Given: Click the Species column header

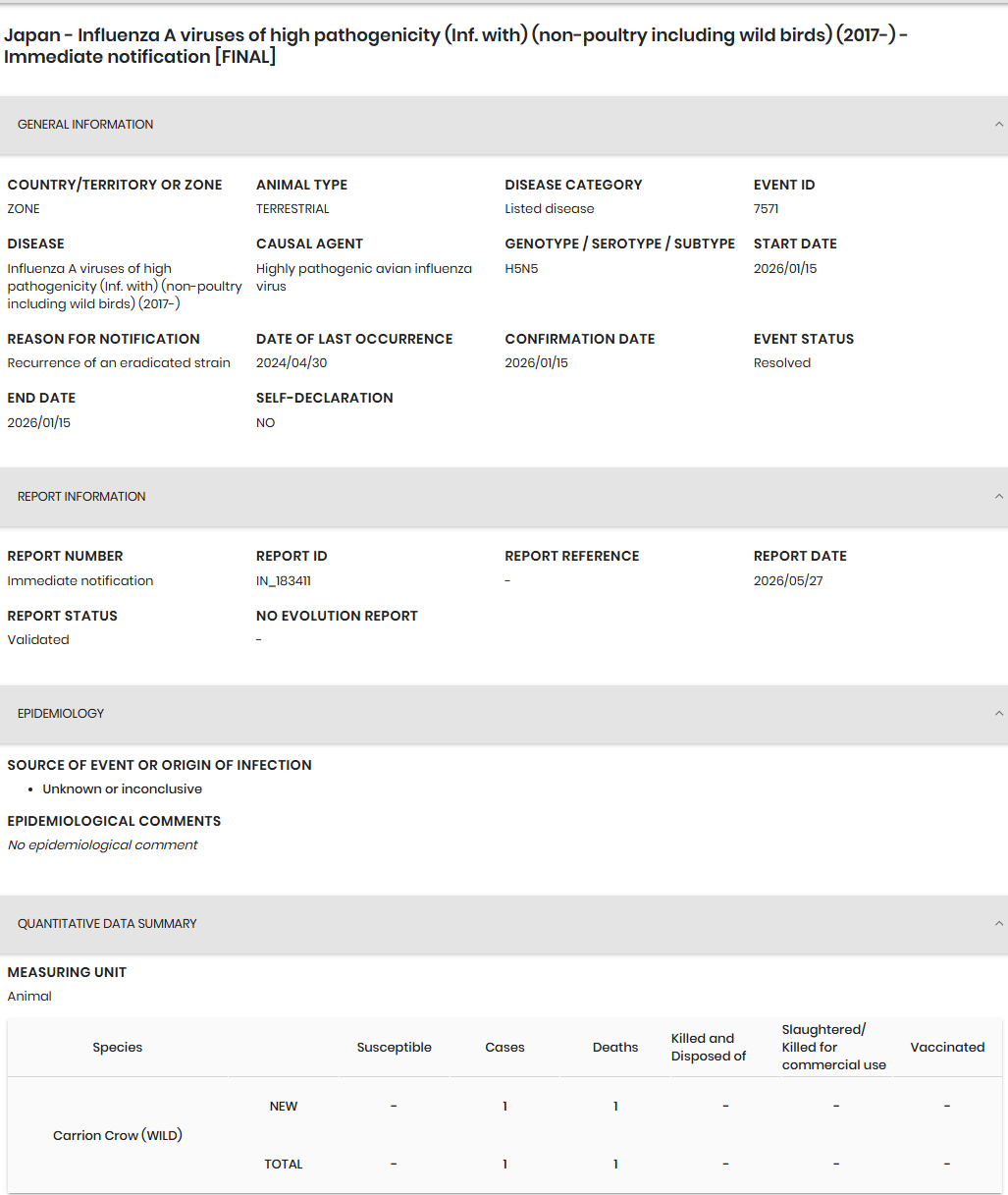Looking at the screenshot, I should click(118, 1048).
